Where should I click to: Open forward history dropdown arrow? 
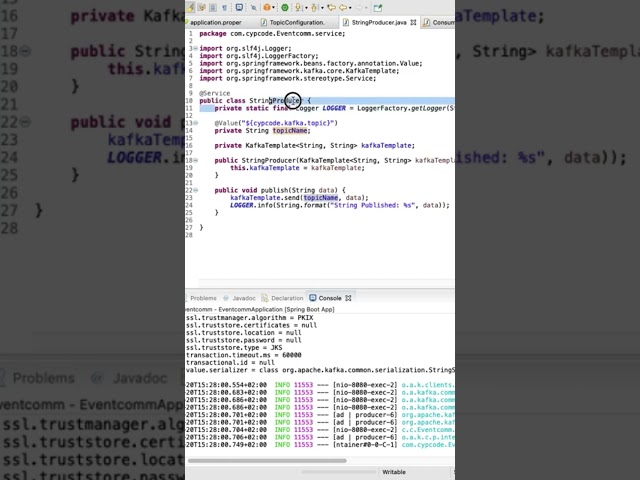coord(366,8)
